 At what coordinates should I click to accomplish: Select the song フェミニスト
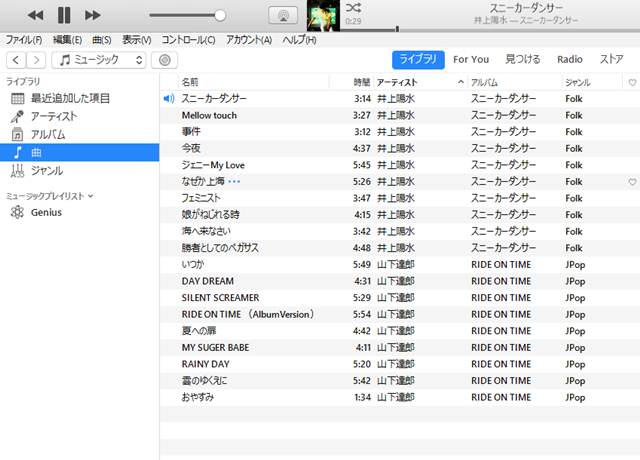[x=201, y=198]
